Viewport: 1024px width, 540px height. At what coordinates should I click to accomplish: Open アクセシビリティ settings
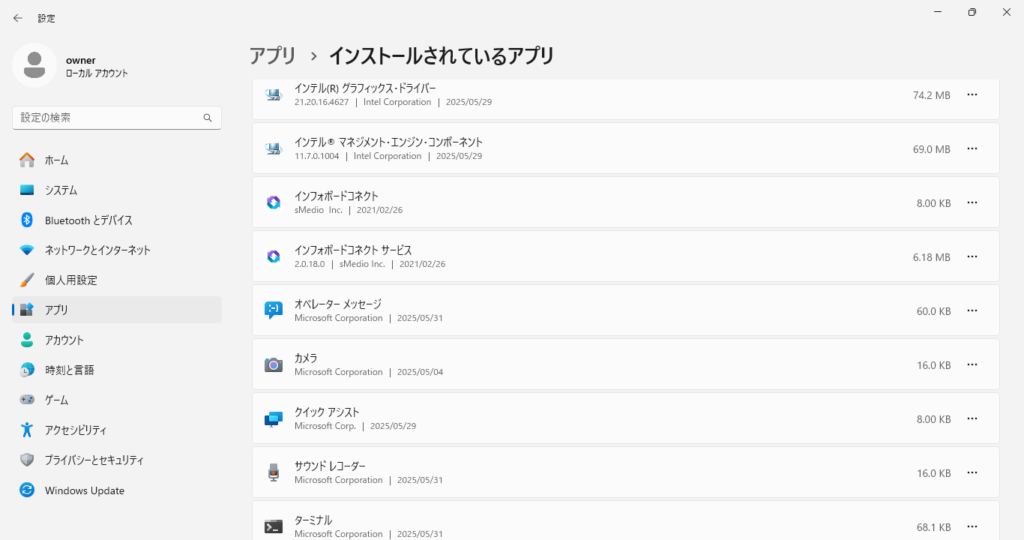tap(117, 430)
